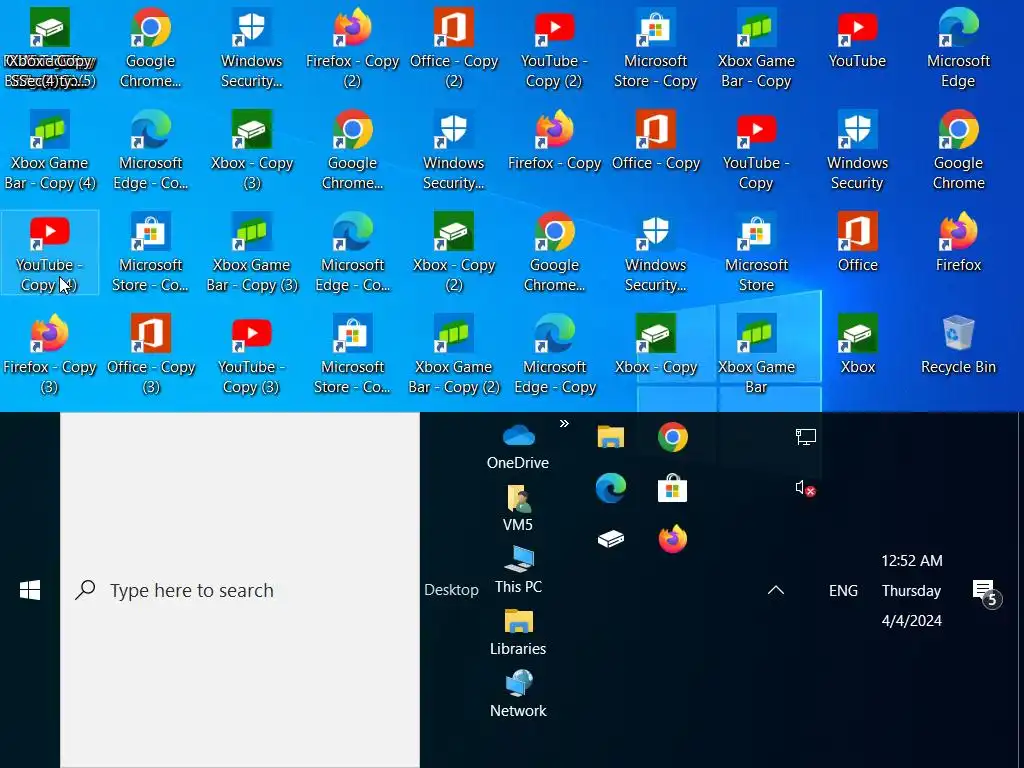Select the Office desktop shortcut
This screenshot has height=768, width=1024.
coord(857,242)
